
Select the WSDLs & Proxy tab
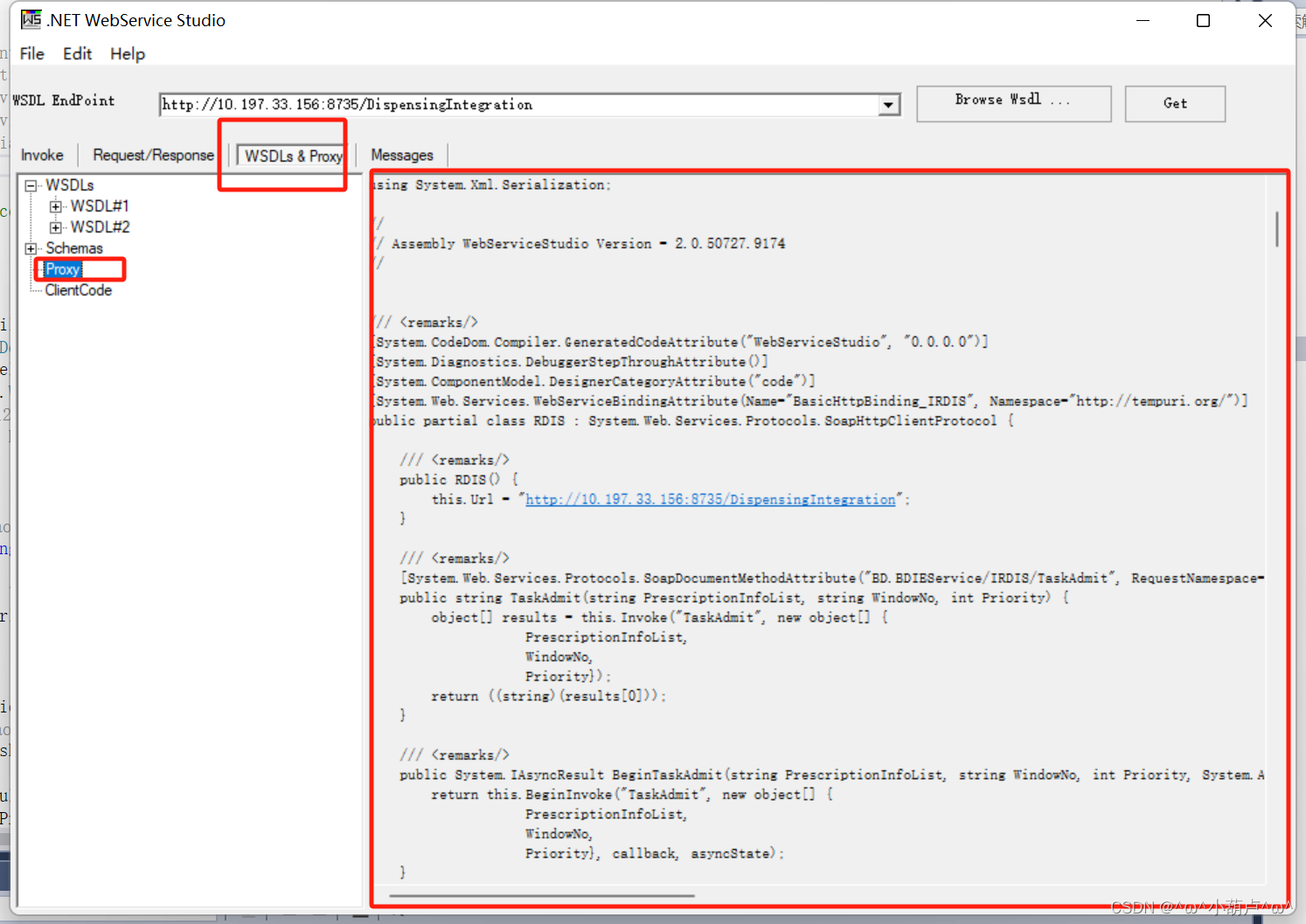tap(293, 156)
